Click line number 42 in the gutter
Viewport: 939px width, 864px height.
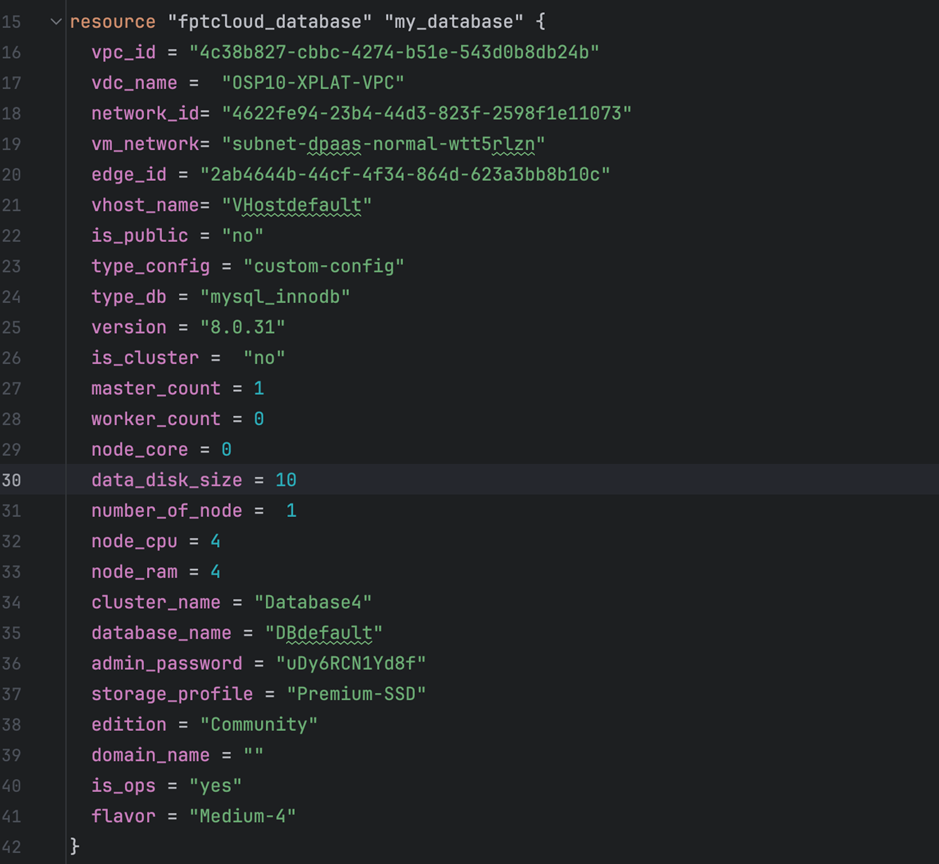pyautogui.click(x=11, y=846)
